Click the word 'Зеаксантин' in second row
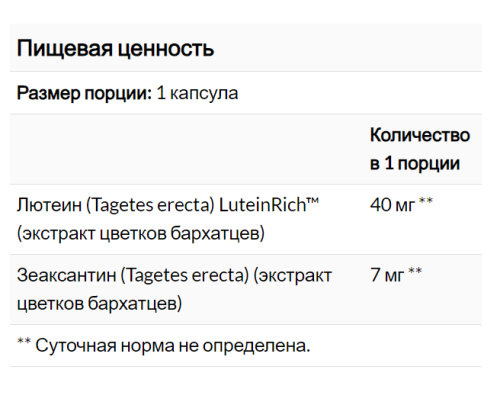500x418 pixels. [66, 276]
